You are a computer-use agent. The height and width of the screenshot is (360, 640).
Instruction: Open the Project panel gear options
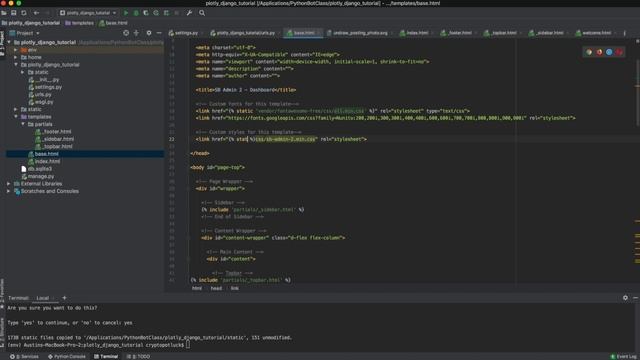(x=149, y=33)
